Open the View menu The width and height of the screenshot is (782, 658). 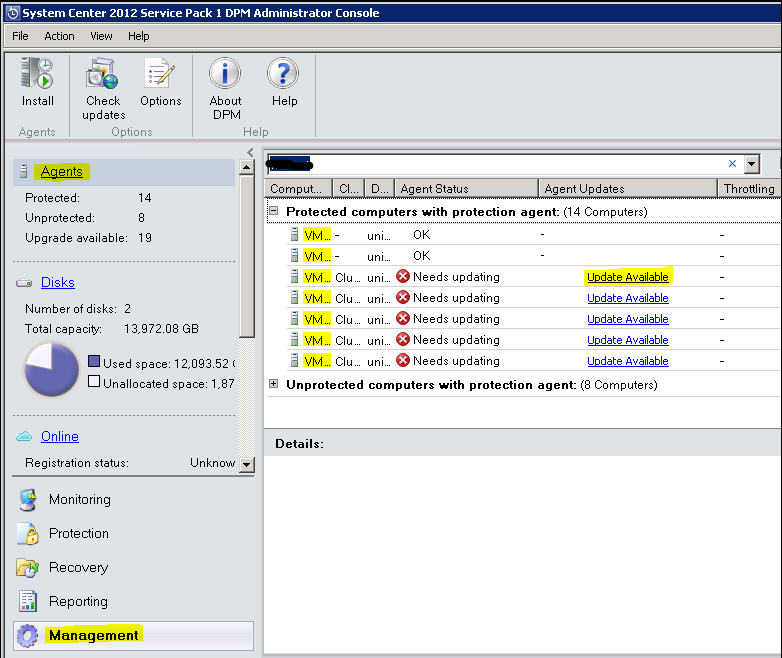click(101, 36)
